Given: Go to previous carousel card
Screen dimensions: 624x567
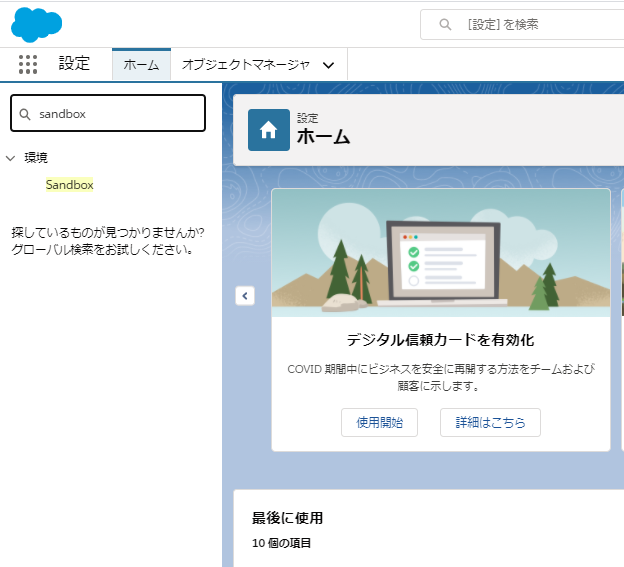Looking at the screenshot, I should click(x=245, y=296).
